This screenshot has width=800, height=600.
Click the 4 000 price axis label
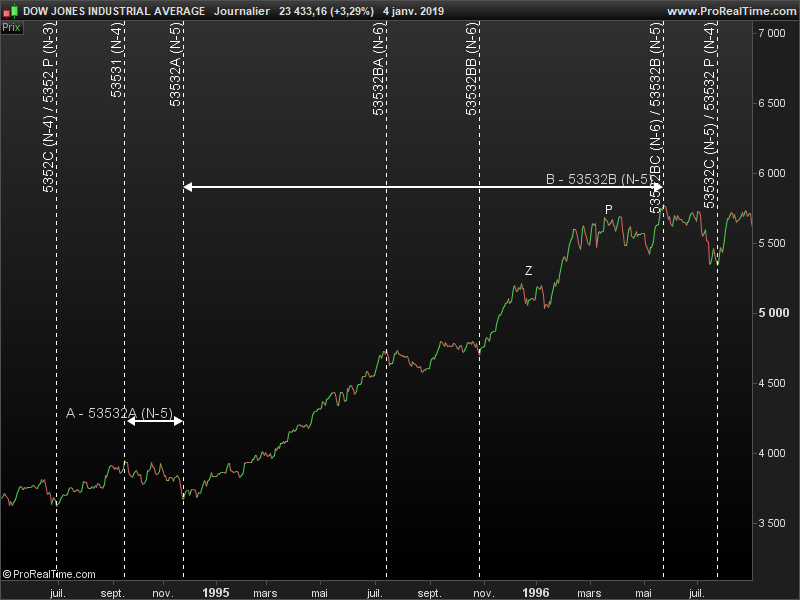click(x=772, y=453)
